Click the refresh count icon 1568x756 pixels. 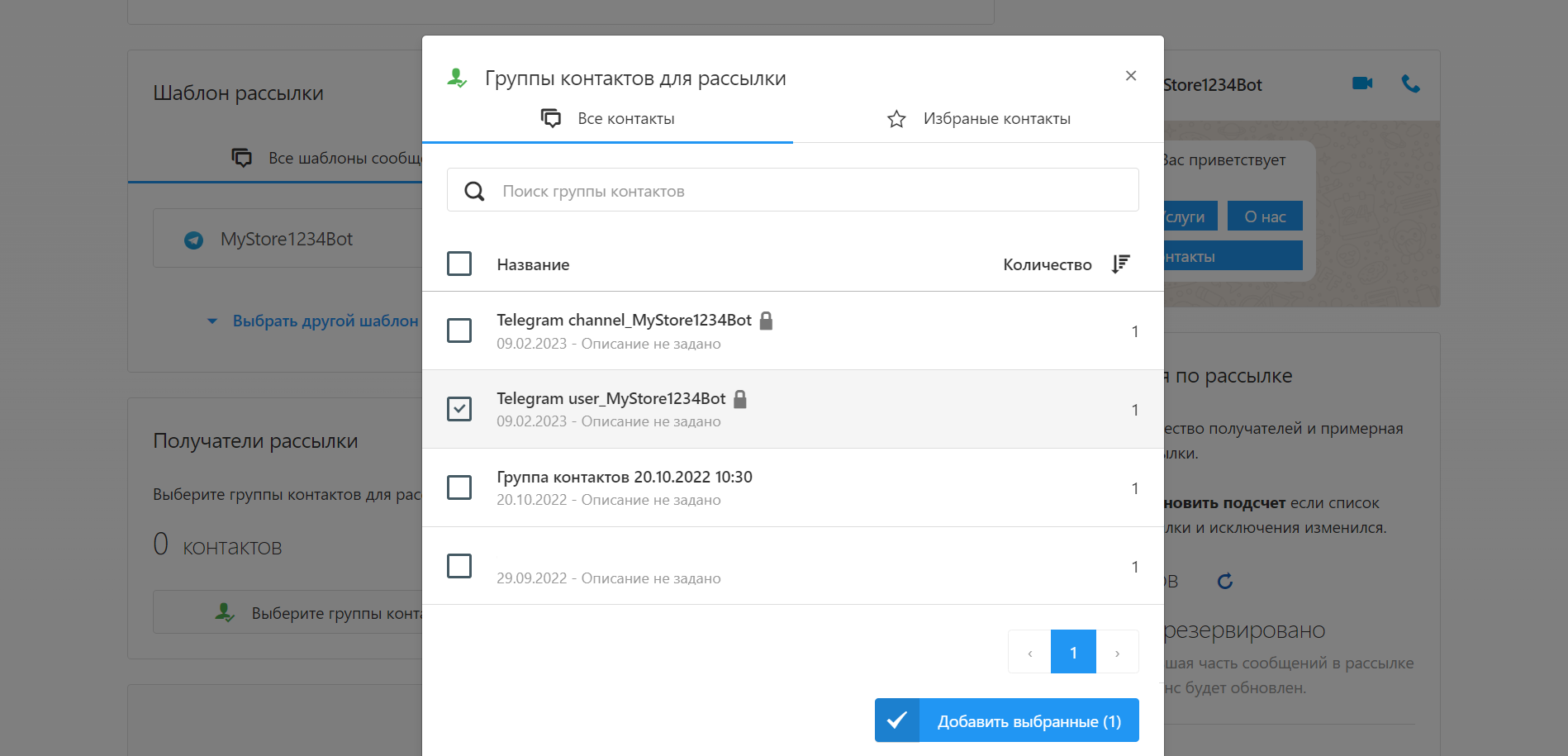click(1225, 582)
